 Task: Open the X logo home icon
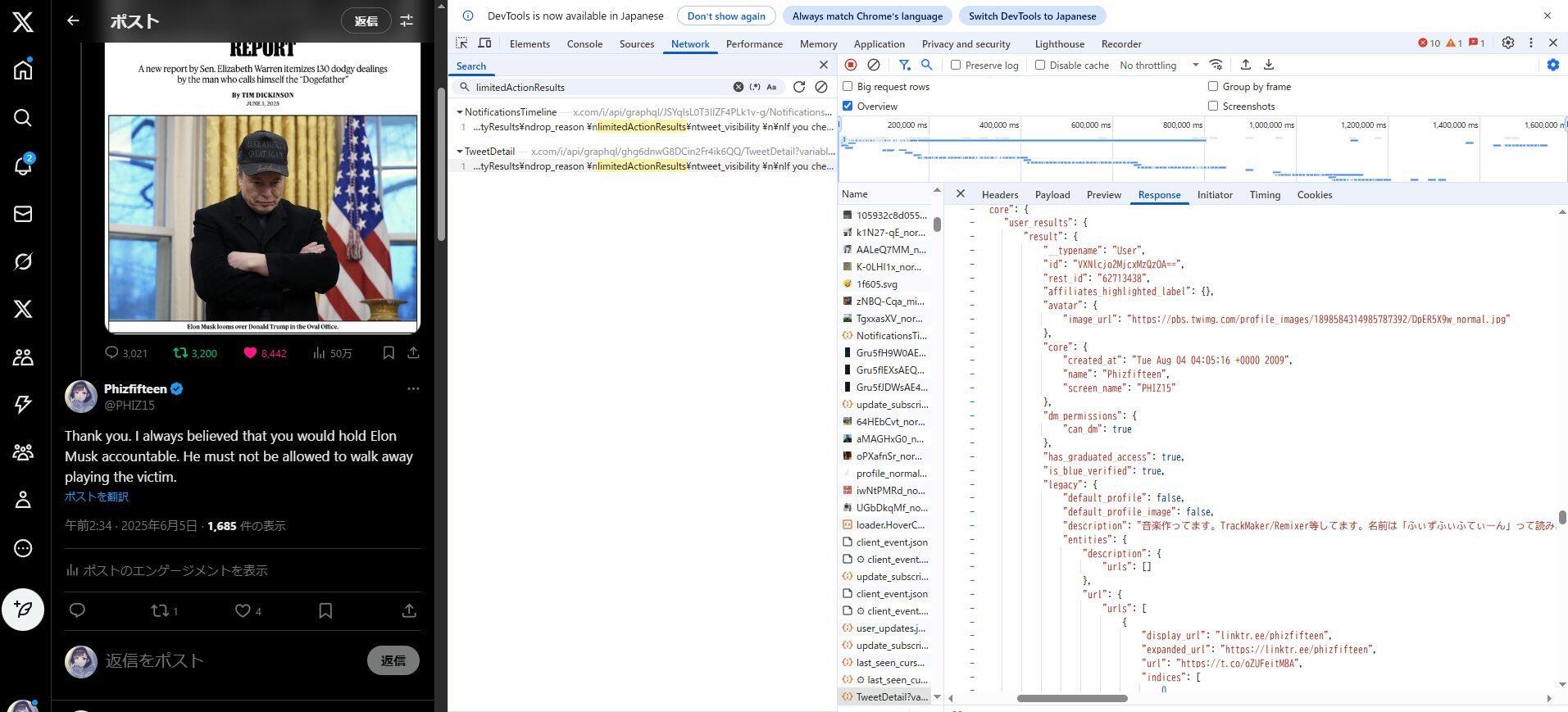(23, 21)
